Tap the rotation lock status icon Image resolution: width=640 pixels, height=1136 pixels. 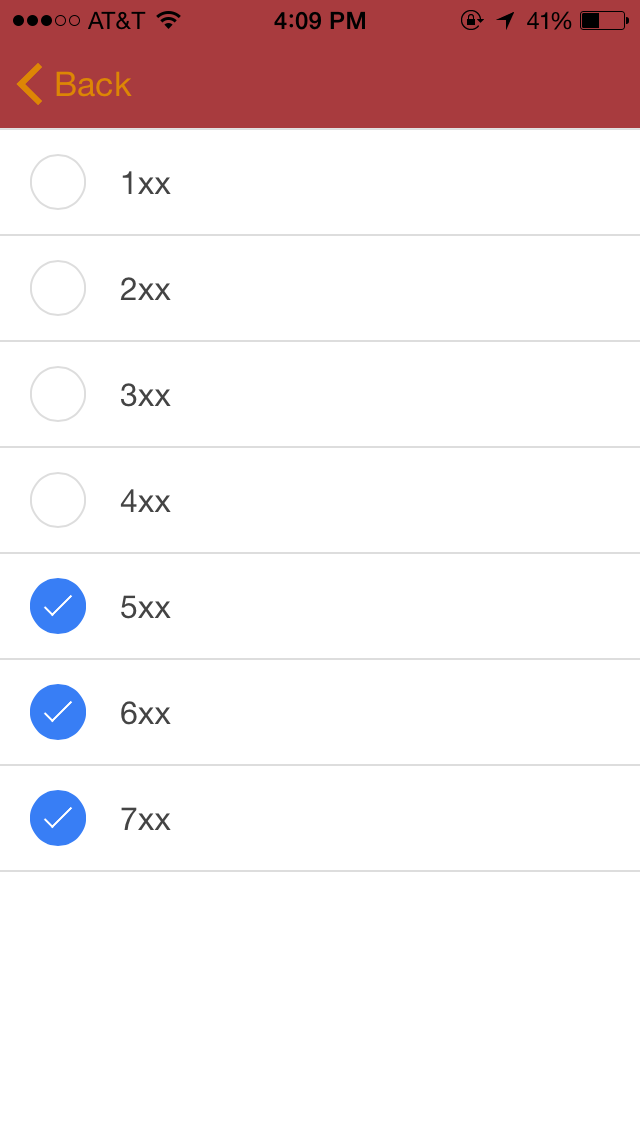click(472, 20)
